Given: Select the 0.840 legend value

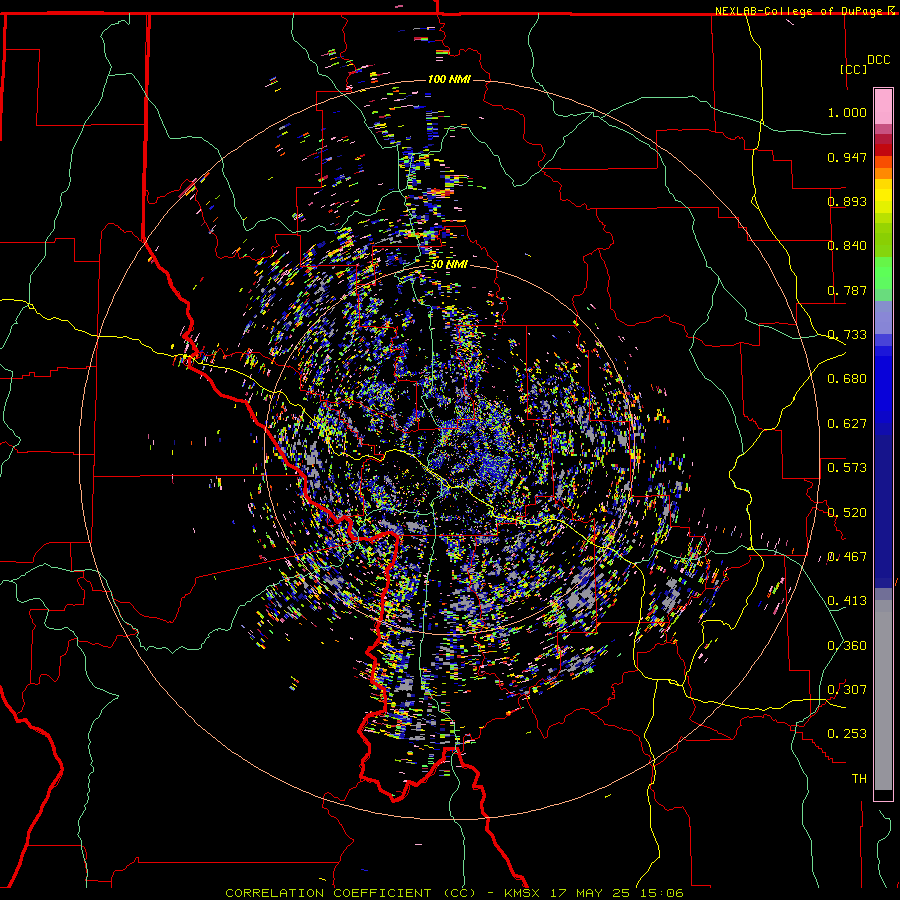Looking at the screenshot, I should pyautogui.click(x=847, y=246).
